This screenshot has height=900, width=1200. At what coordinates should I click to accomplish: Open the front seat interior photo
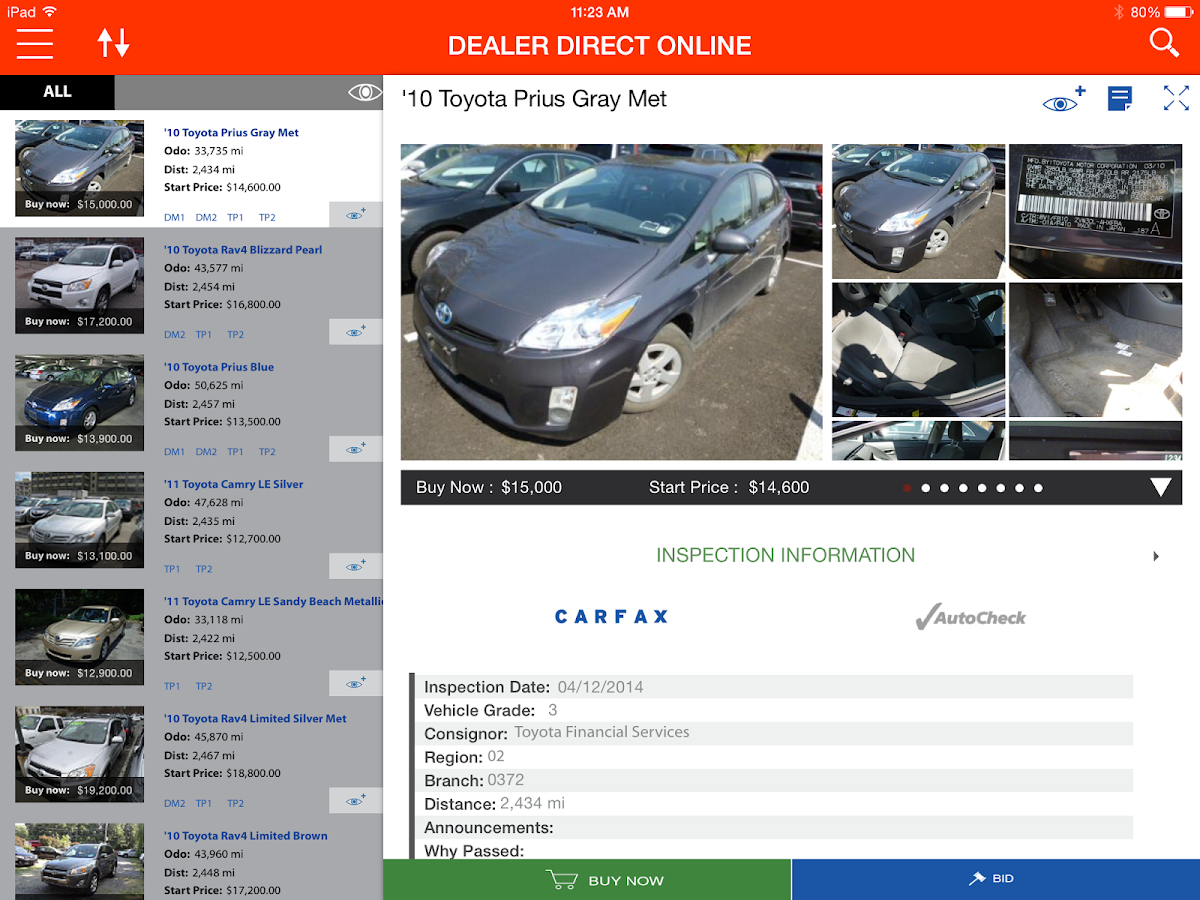[x=918, y=349]
